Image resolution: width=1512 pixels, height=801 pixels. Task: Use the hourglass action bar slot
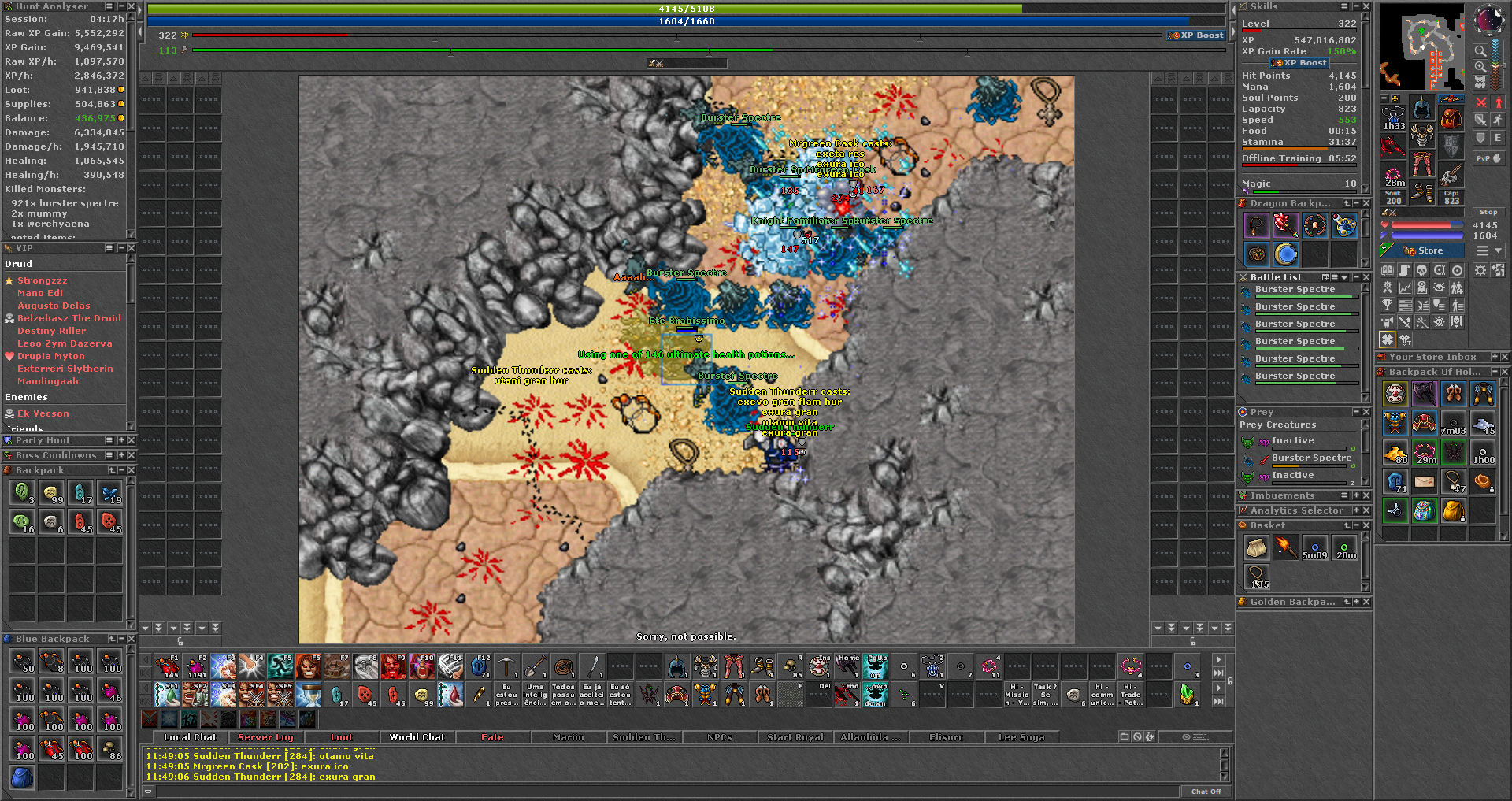pos(308,695)
